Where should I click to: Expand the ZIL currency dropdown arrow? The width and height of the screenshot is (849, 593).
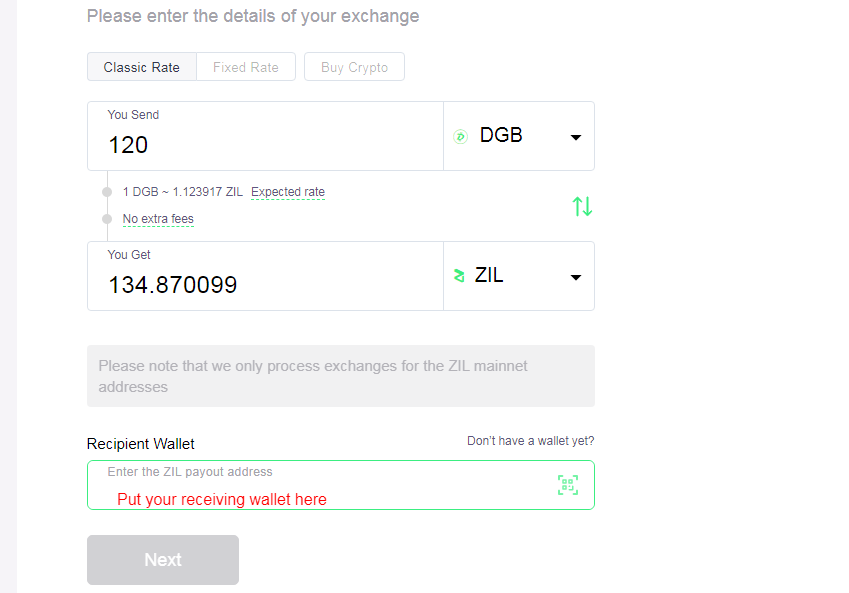576,278
